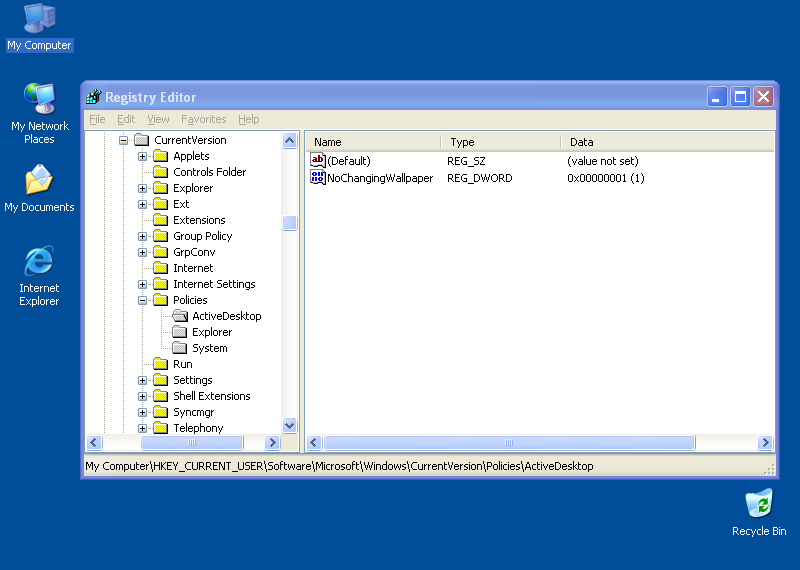Expand the Ext key

tap(142, 204)
